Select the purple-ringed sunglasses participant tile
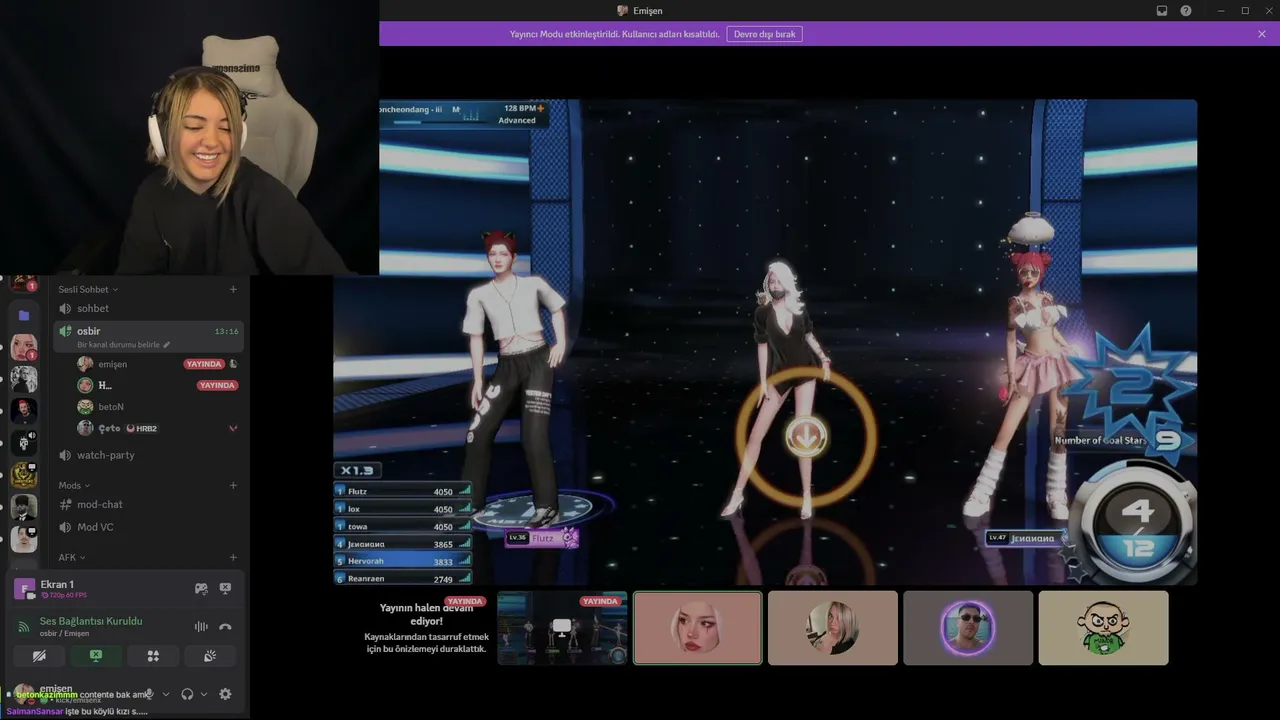The width and height of the screenshot is (1280, 720). pos(968,628)
